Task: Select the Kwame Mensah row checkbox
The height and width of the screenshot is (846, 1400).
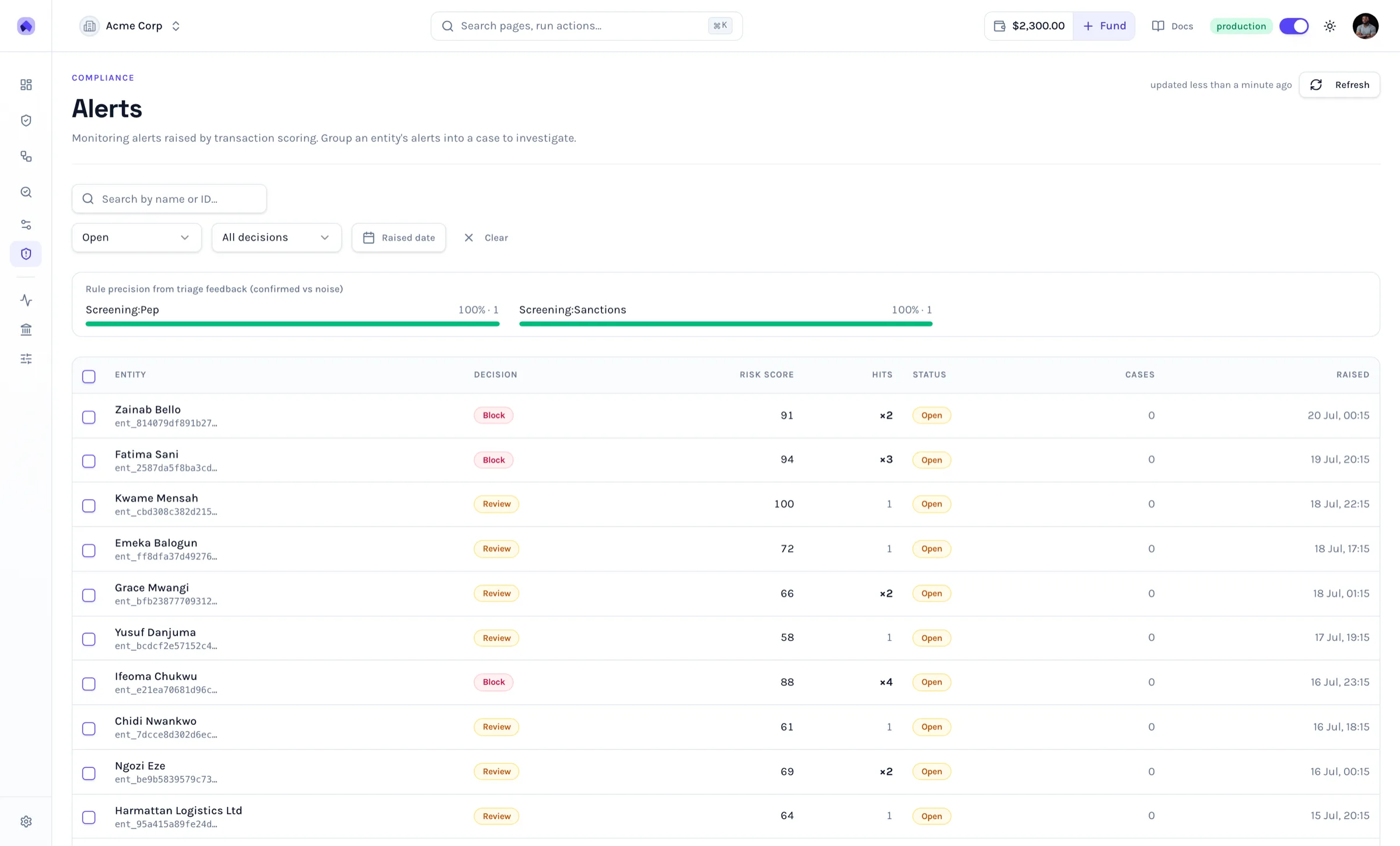Action: (x=89, y=506)
